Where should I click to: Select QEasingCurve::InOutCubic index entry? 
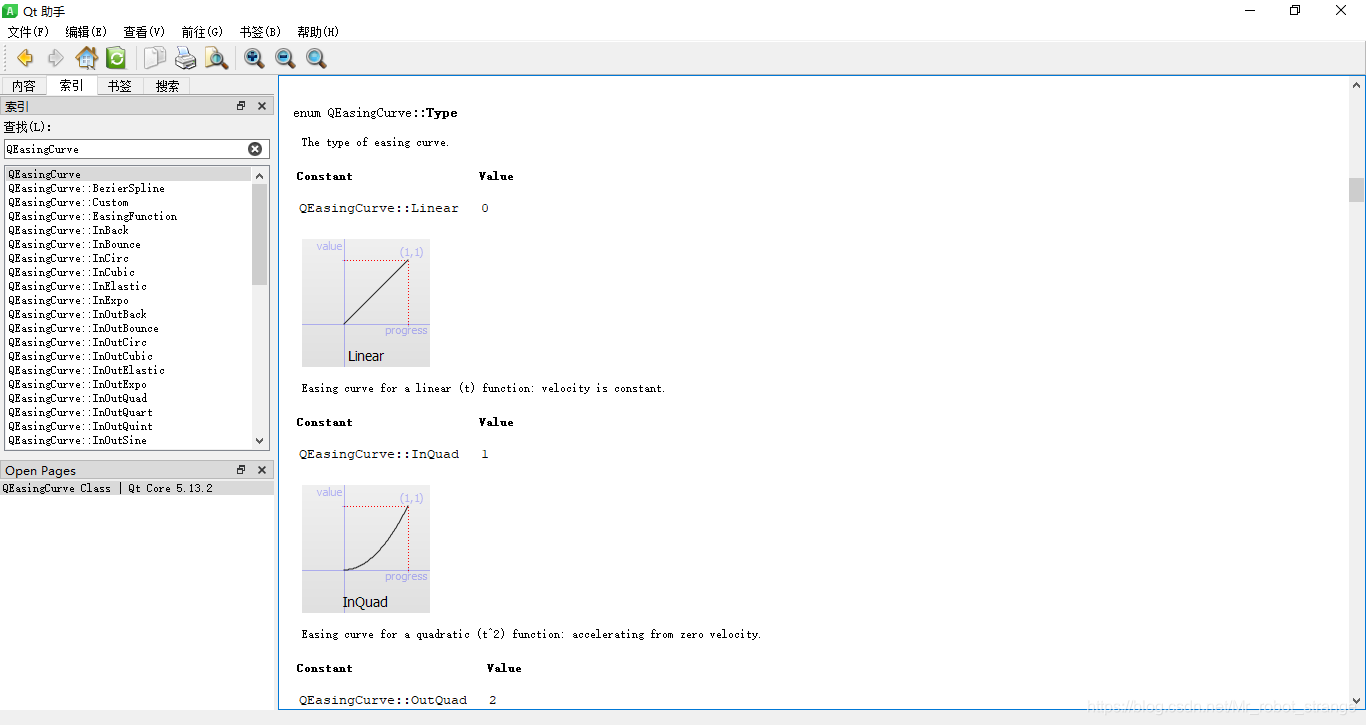coord(129,356)
